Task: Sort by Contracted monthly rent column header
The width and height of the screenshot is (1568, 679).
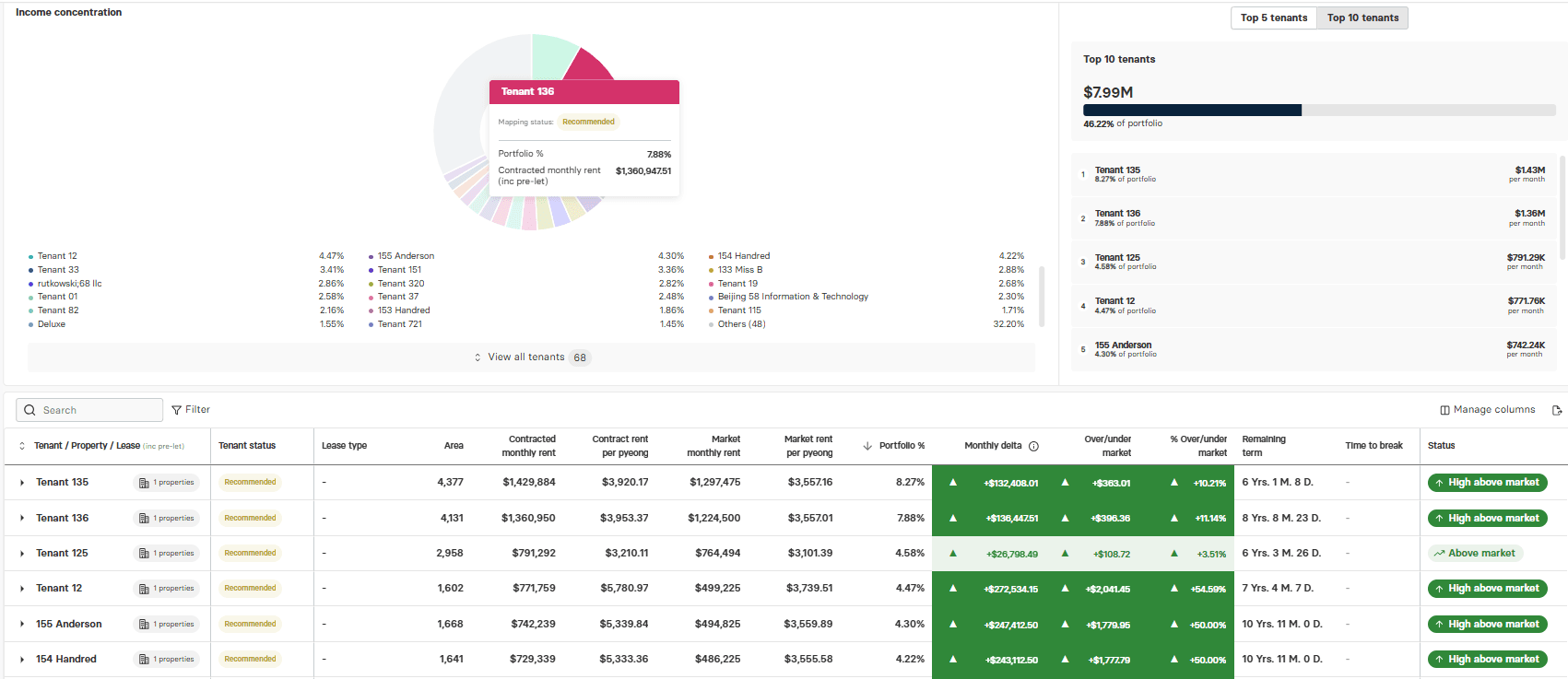Action: (528, 446)
